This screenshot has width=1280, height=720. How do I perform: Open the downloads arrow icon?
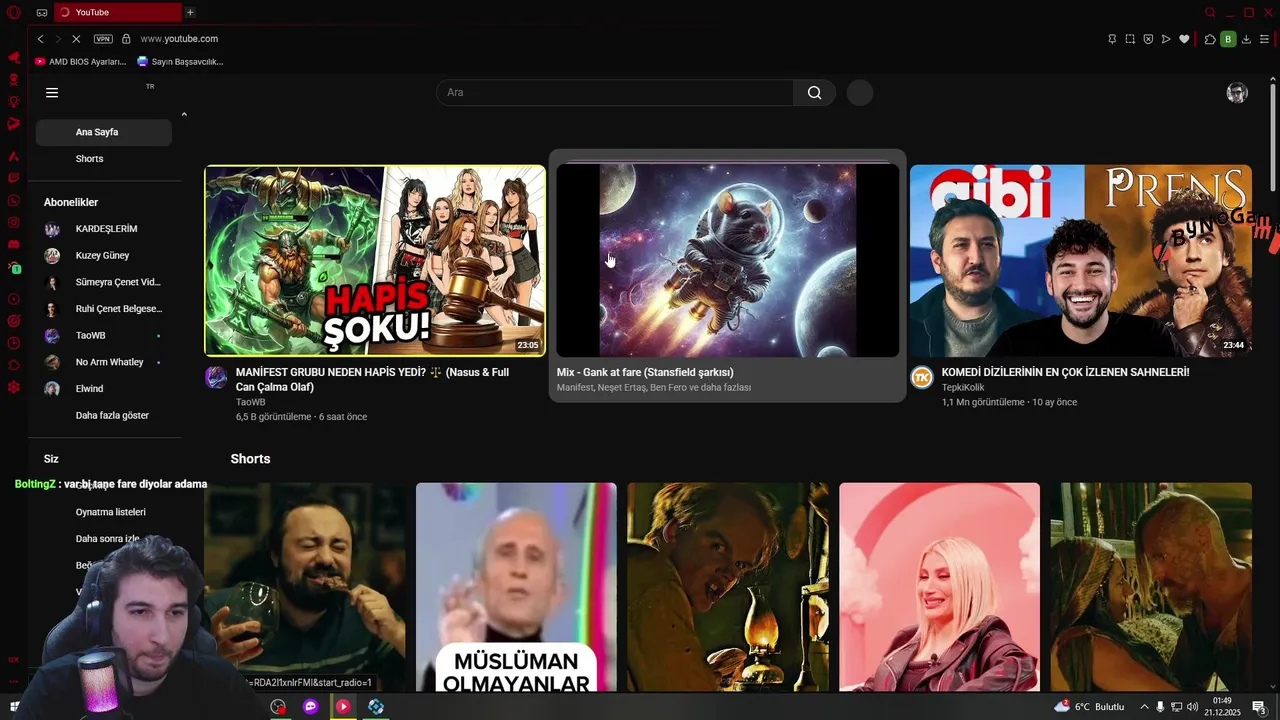(1246, 39)
